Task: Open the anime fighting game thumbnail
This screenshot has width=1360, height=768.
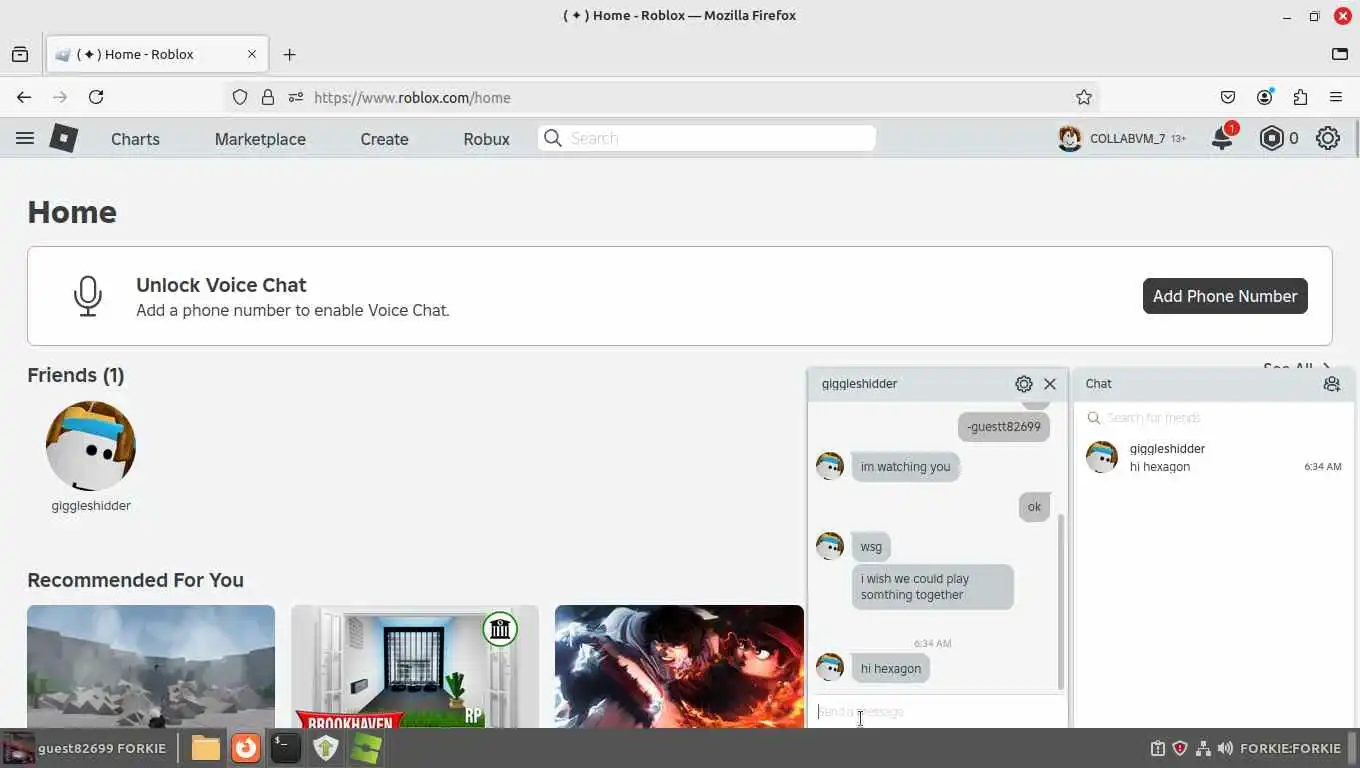Action: point(679,666)
